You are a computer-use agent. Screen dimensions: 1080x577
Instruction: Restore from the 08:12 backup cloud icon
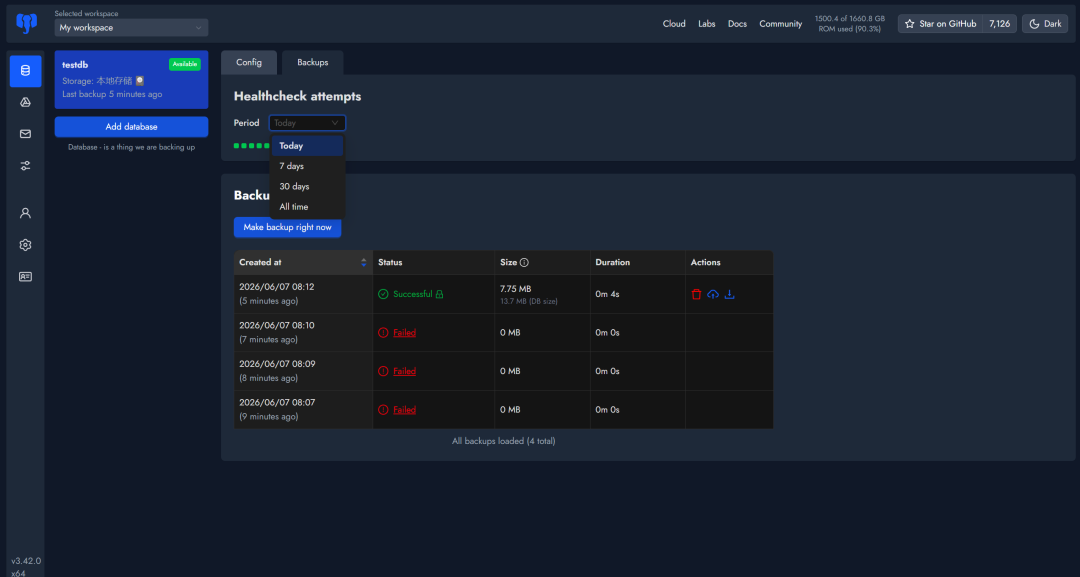coord(713,295)
